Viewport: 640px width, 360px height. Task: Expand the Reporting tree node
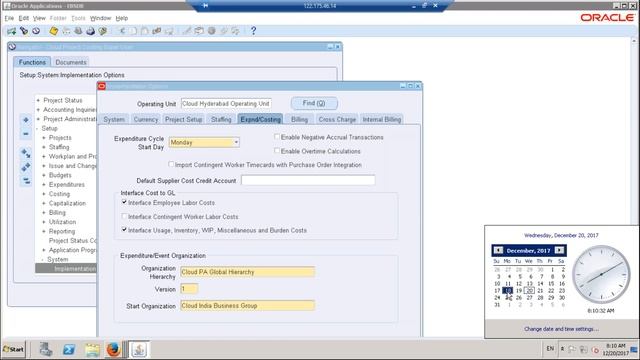[x=44, y=231]
